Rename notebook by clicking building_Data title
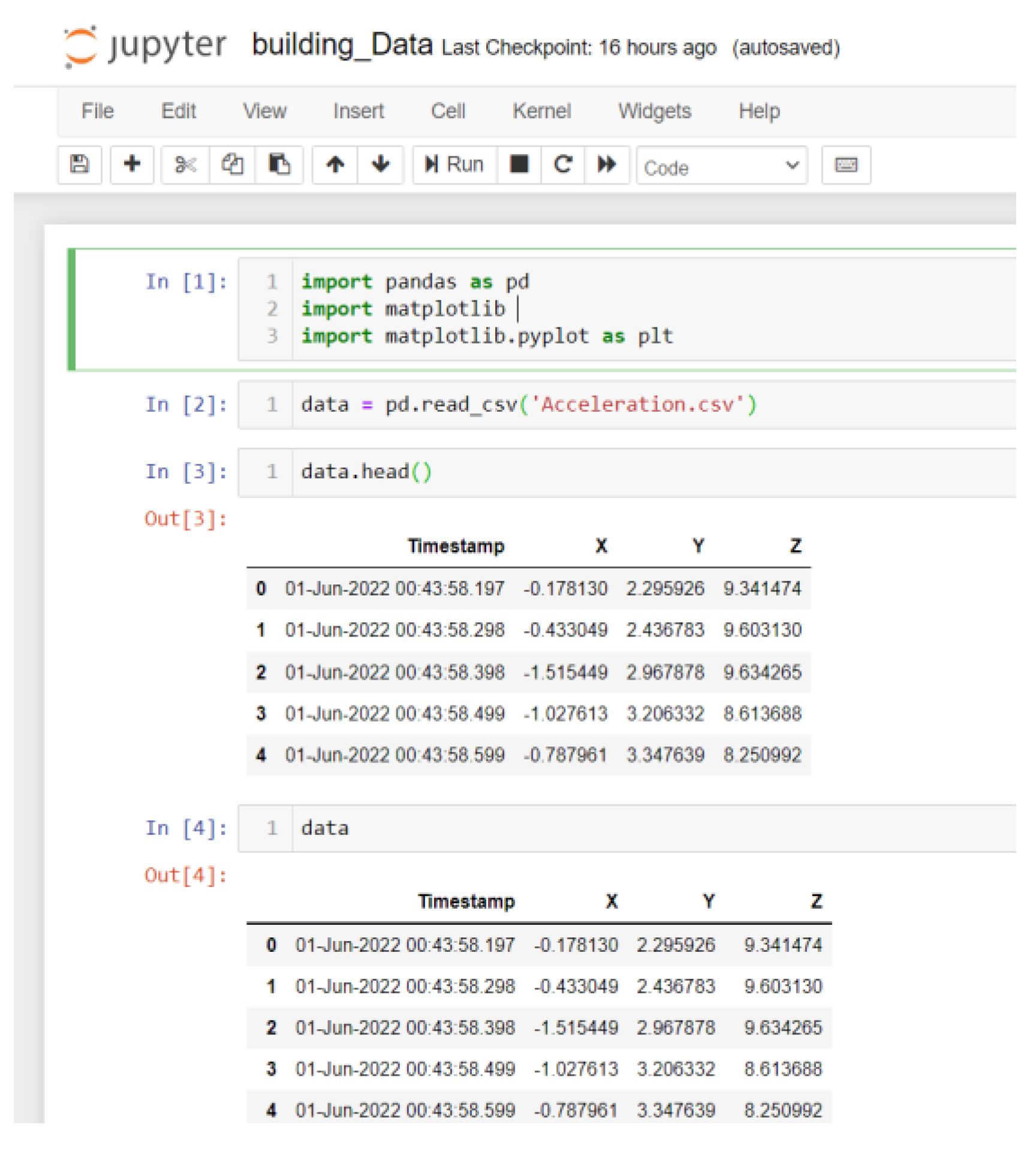The height and width of the screenshot is (1164, 1036). tap(342, 45)
